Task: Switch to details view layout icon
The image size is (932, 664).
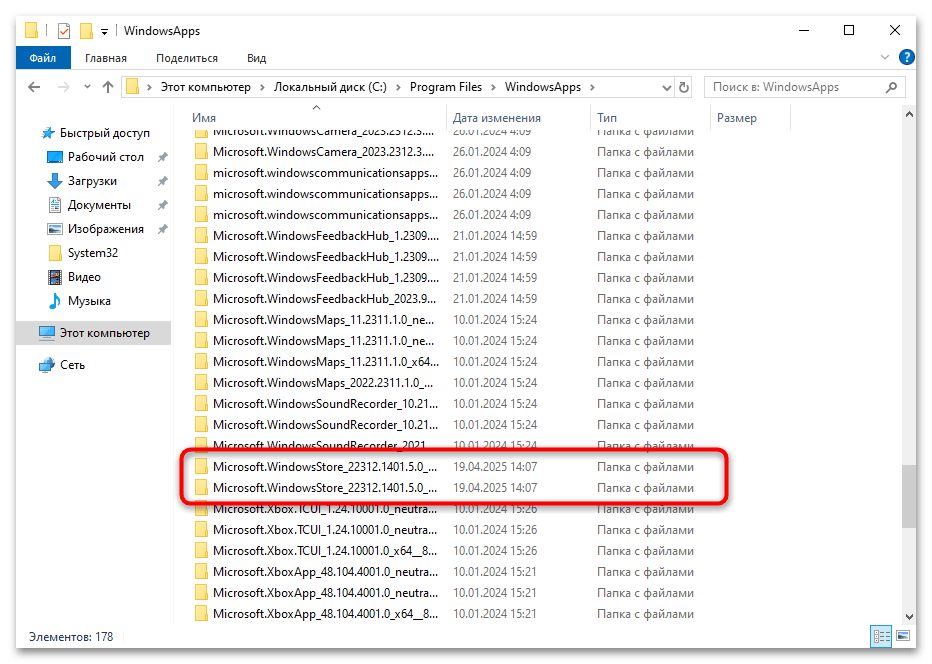Action: [881, 636]
